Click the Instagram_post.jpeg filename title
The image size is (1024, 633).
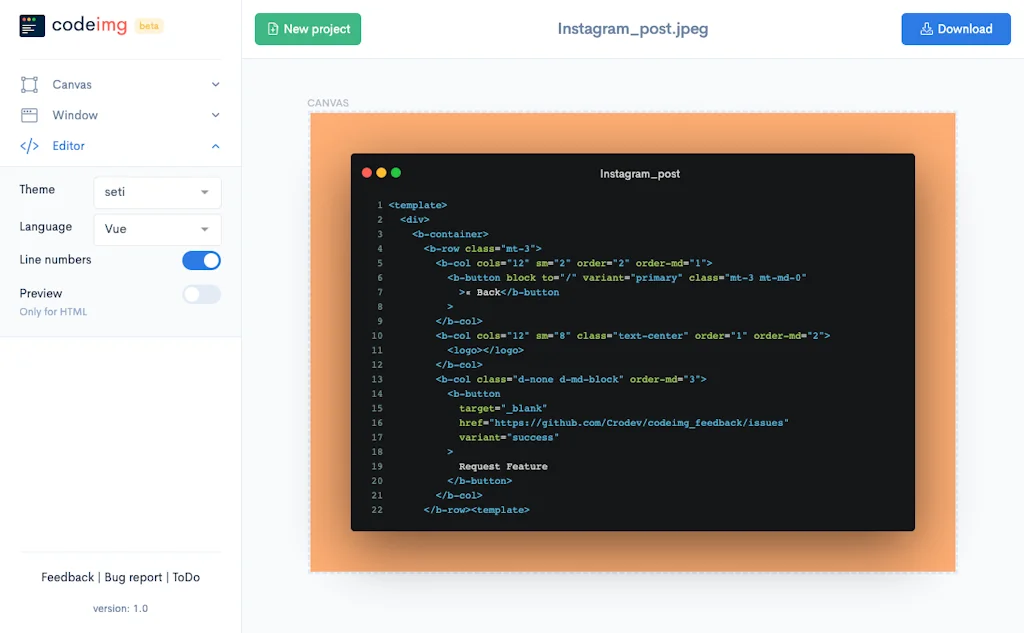(633, 29)
